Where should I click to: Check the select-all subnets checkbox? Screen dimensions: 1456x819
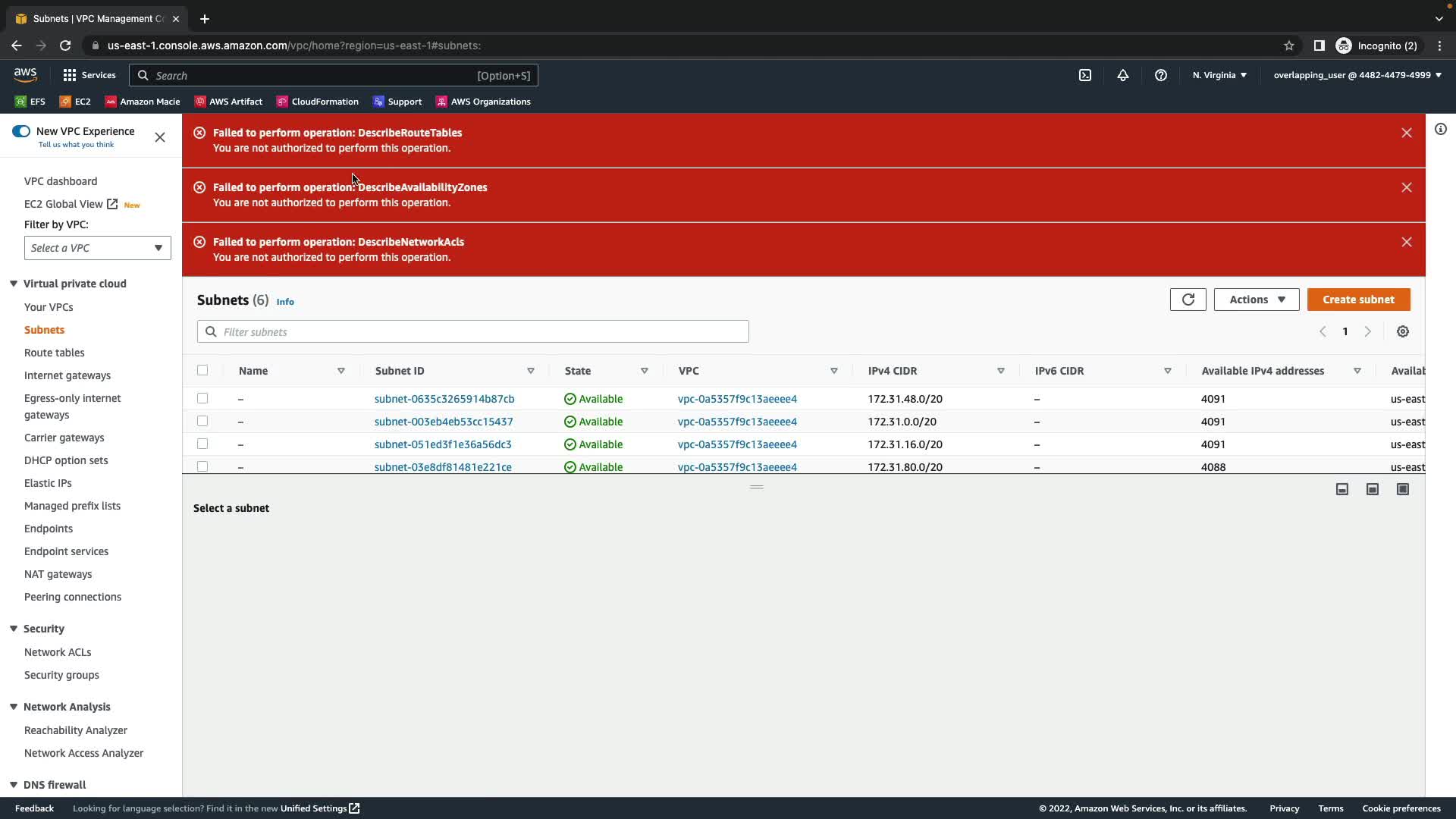point(202,370)
